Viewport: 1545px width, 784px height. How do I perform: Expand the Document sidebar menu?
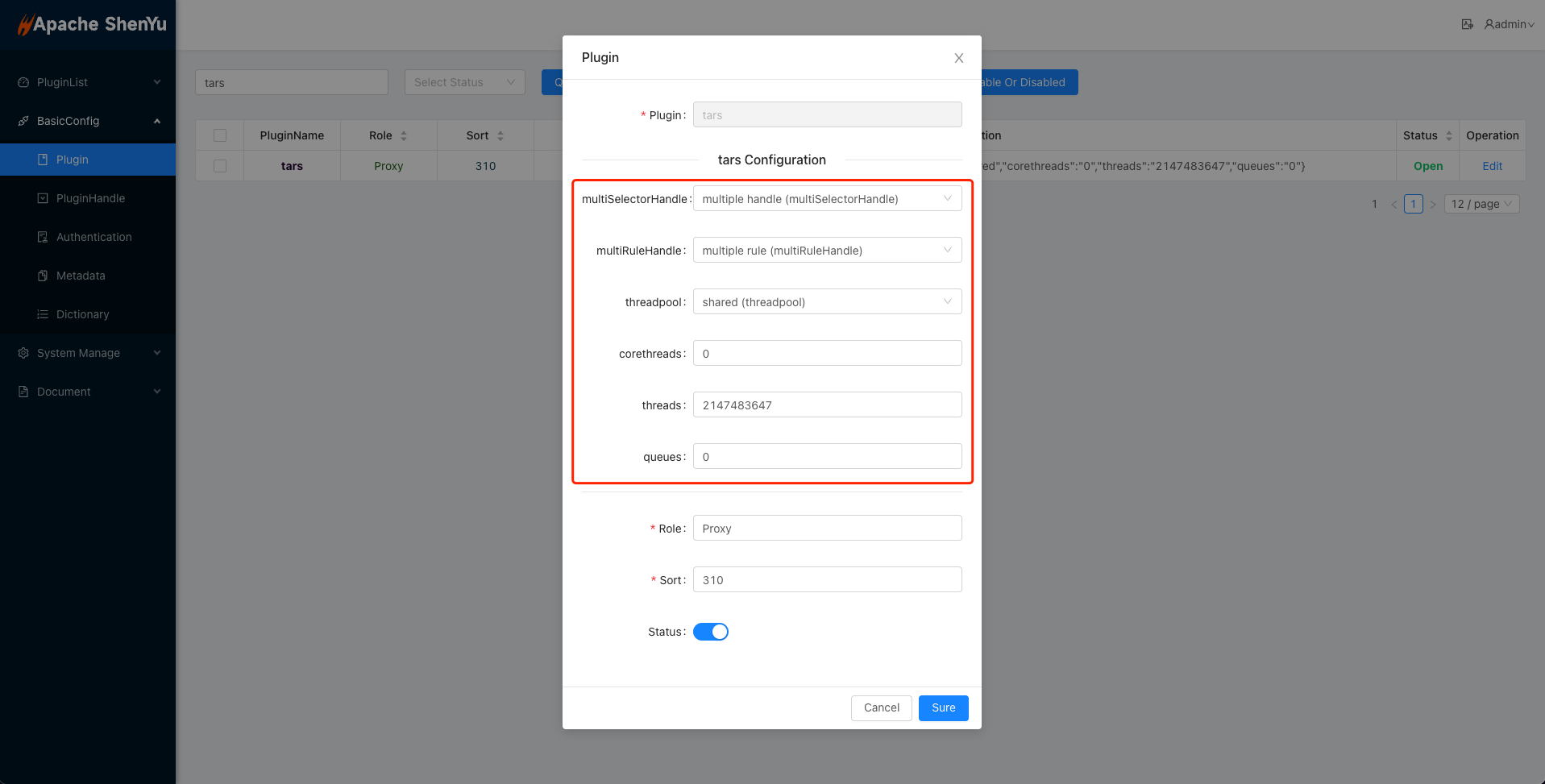[87, 392]
